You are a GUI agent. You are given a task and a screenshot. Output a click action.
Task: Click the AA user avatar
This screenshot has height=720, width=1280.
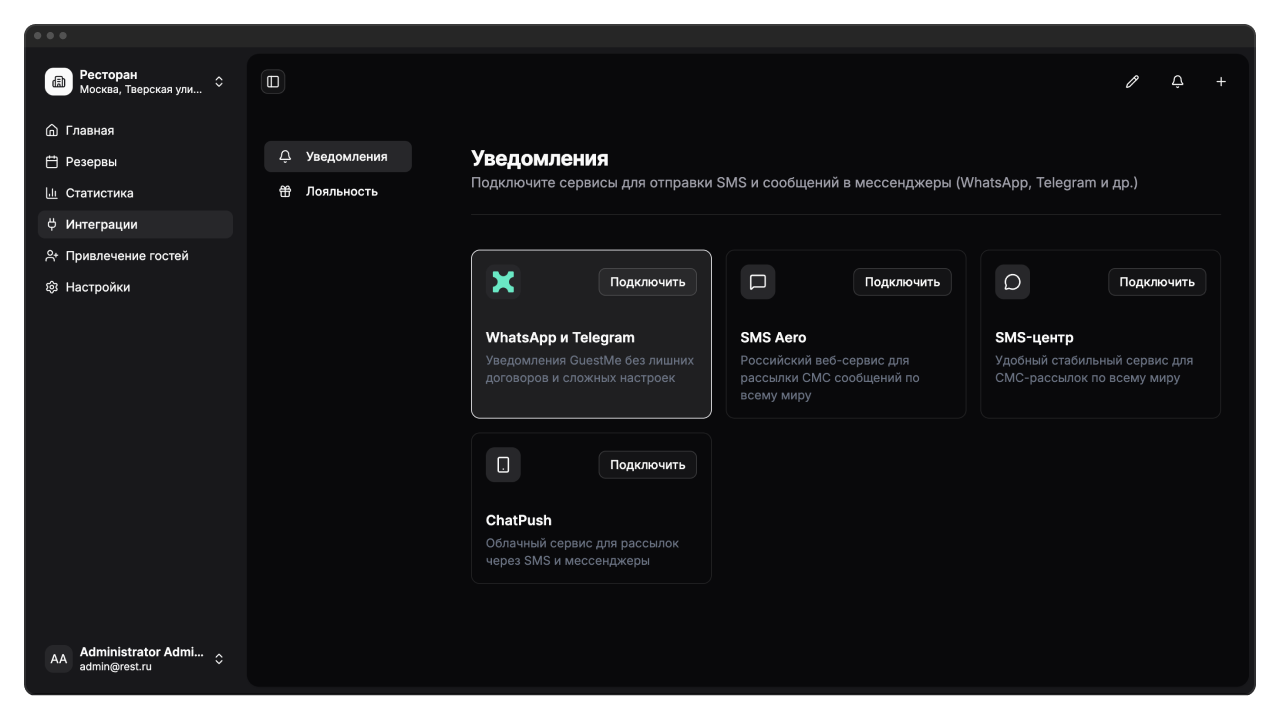[59, 659]
